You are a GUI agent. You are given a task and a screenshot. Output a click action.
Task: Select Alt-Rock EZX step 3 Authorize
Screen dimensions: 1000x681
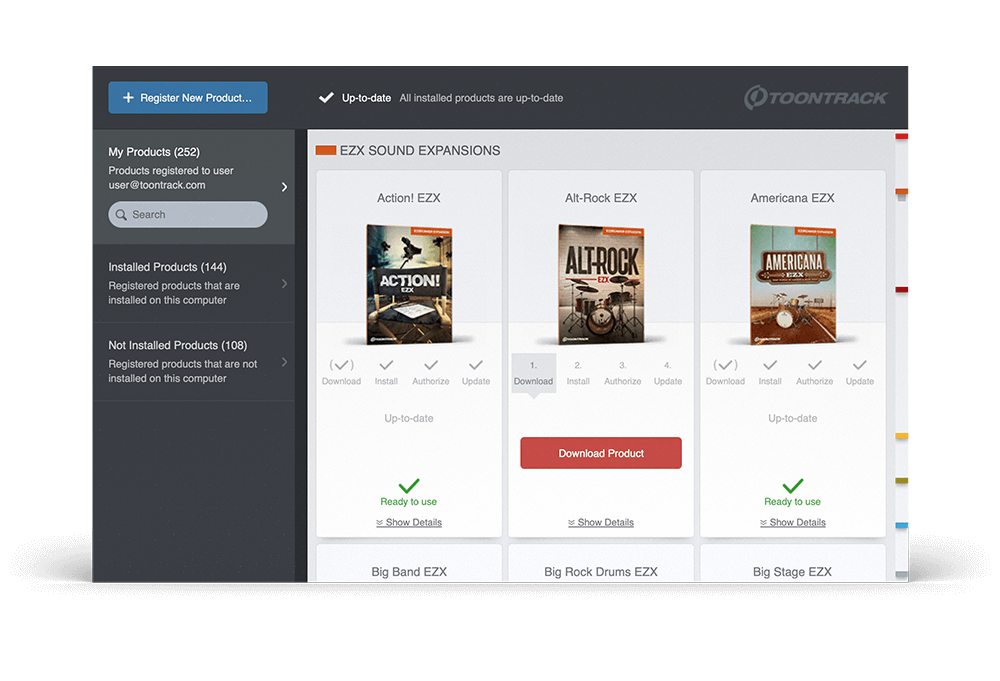[x=622, y=373]
